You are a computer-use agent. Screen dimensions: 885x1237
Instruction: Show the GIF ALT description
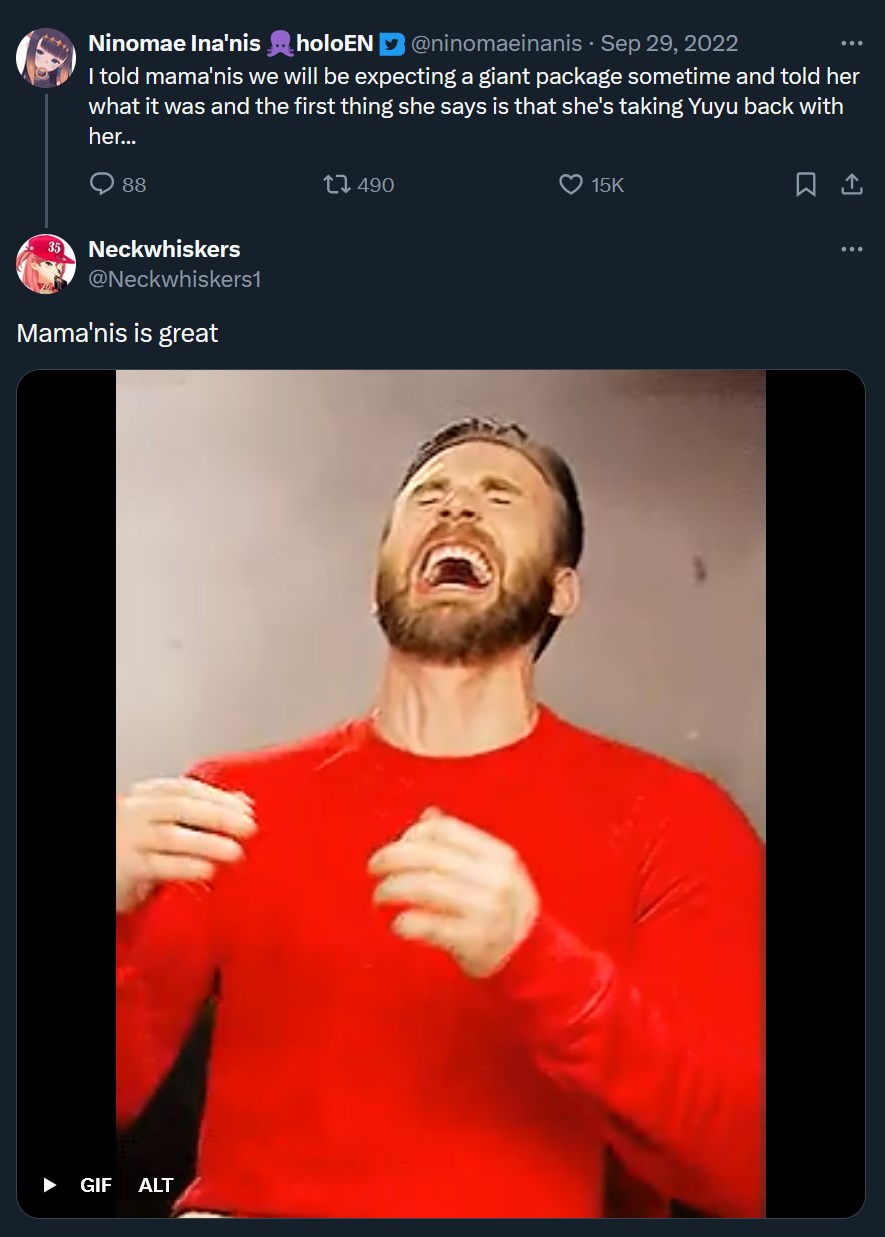pyautogui.click(x=156, y=1185)
